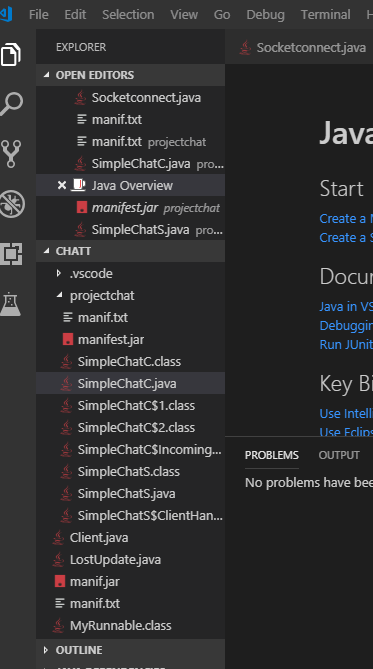
Task: Follow the 'Java in VS' documentation link
Action: tap(346, 306)
